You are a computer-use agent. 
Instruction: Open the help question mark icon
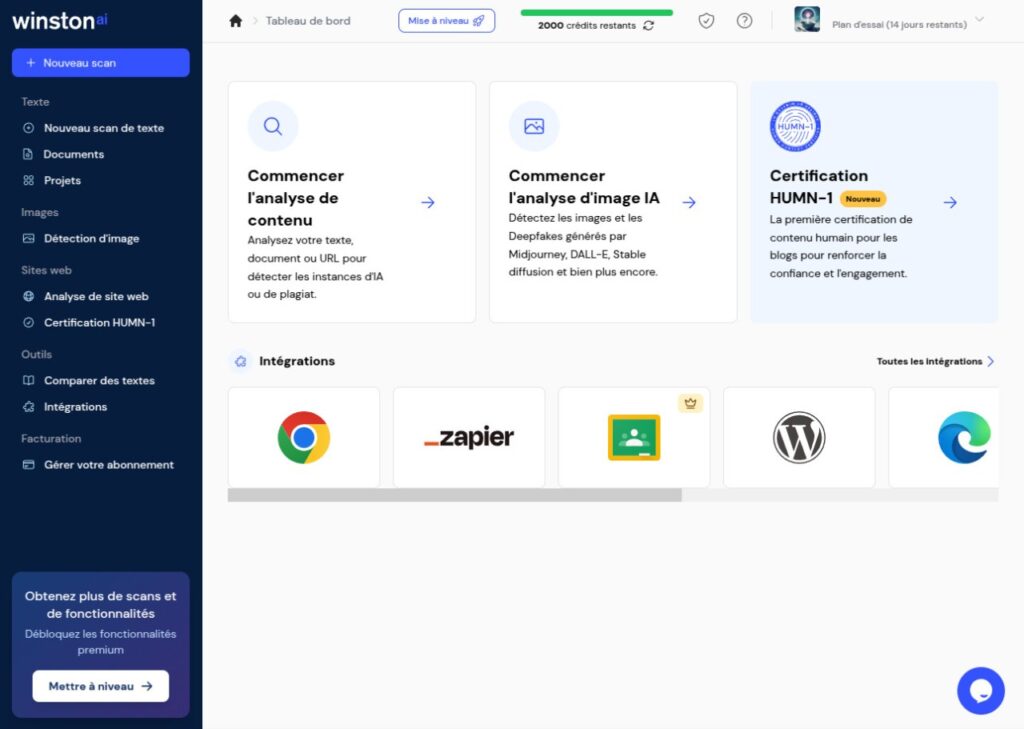(x=744, y=21)
